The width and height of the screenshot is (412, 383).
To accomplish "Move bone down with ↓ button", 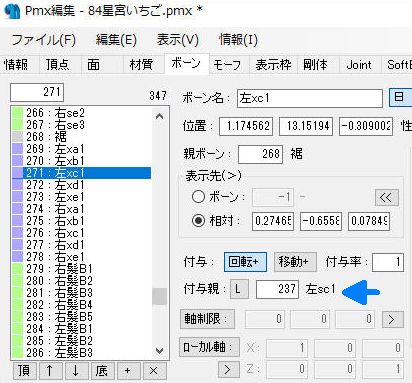I will coord(76,371).
